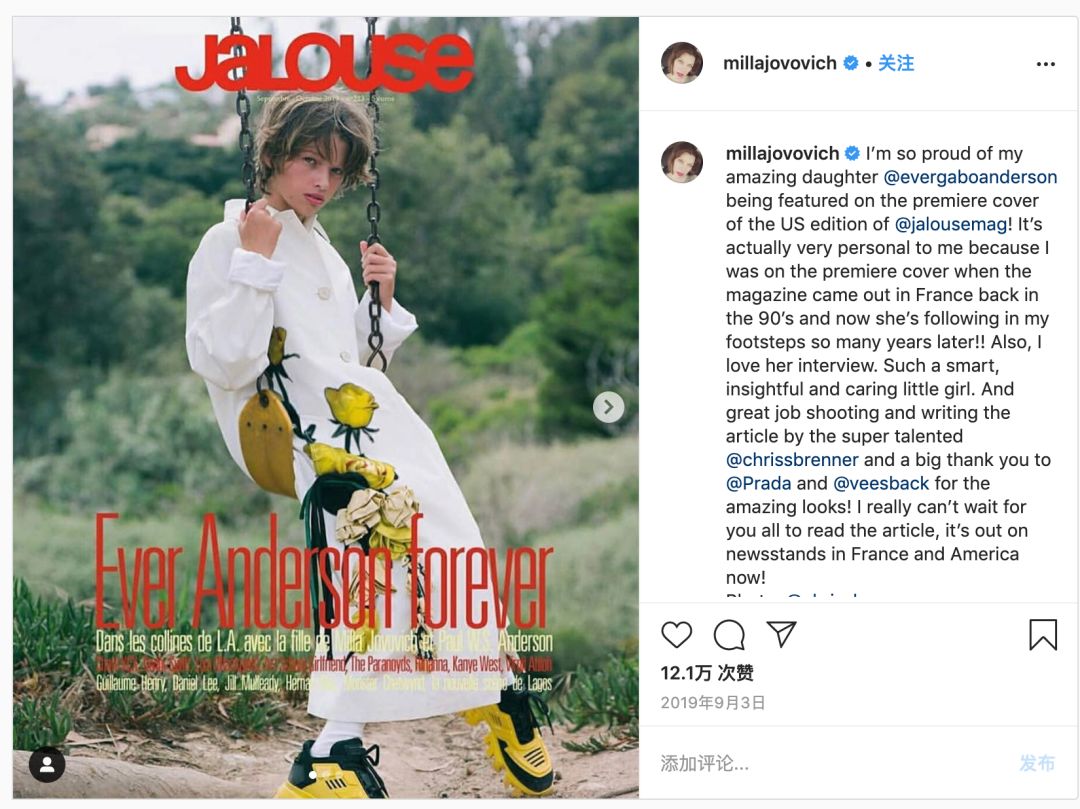Open the @veesback mention link

click(881, 483)
